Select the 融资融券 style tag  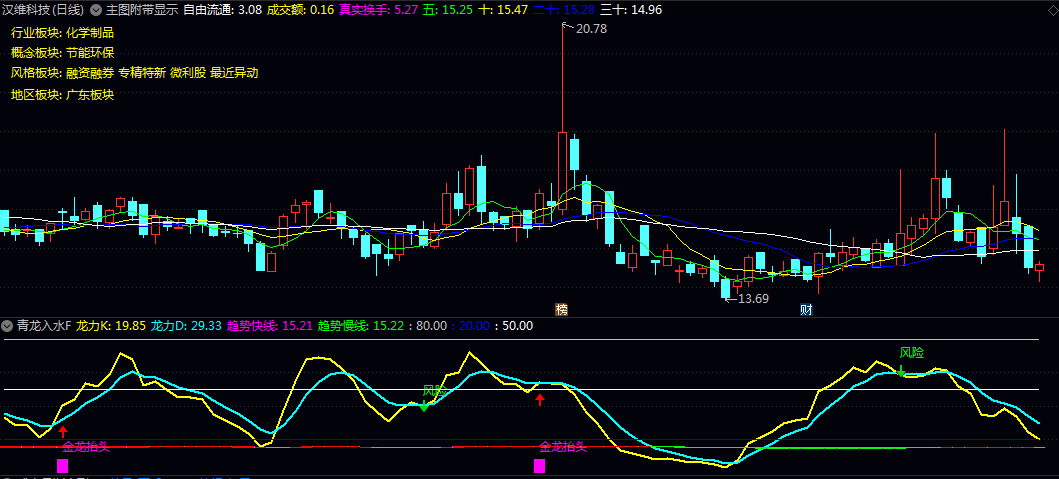(x=90, y=73)
